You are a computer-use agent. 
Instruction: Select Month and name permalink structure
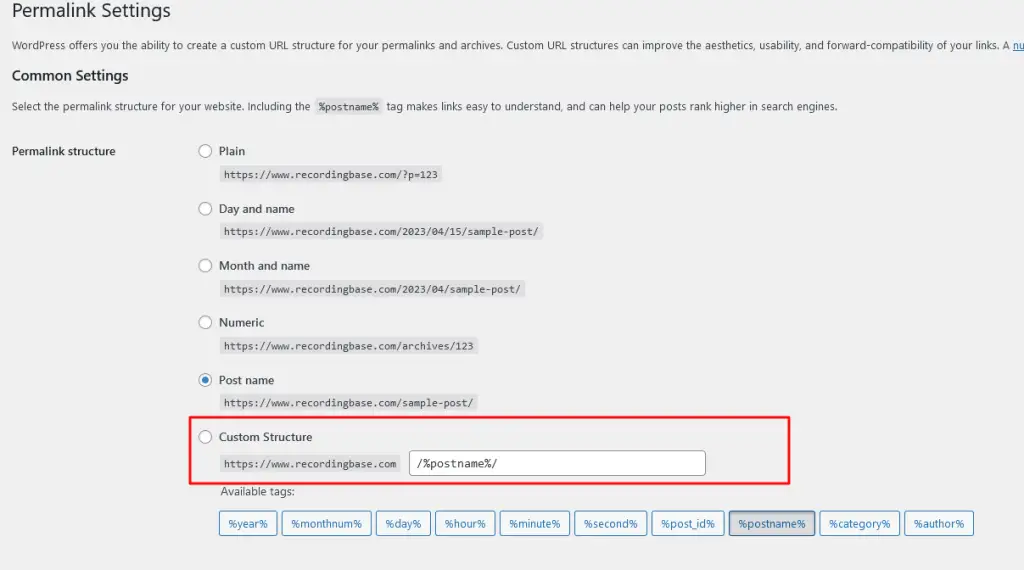pos(205,266)
